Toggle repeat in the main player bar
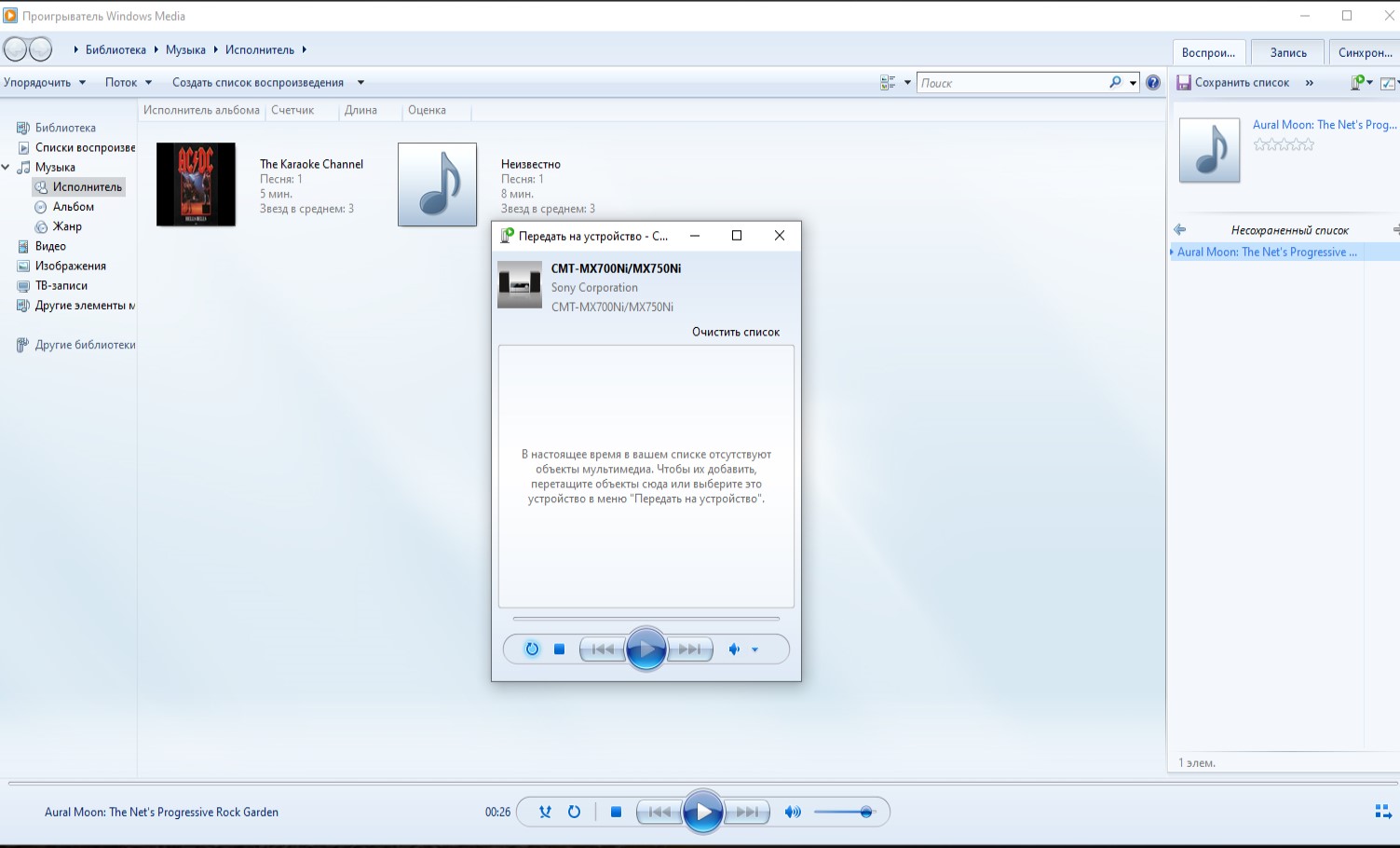 point(574,812)
